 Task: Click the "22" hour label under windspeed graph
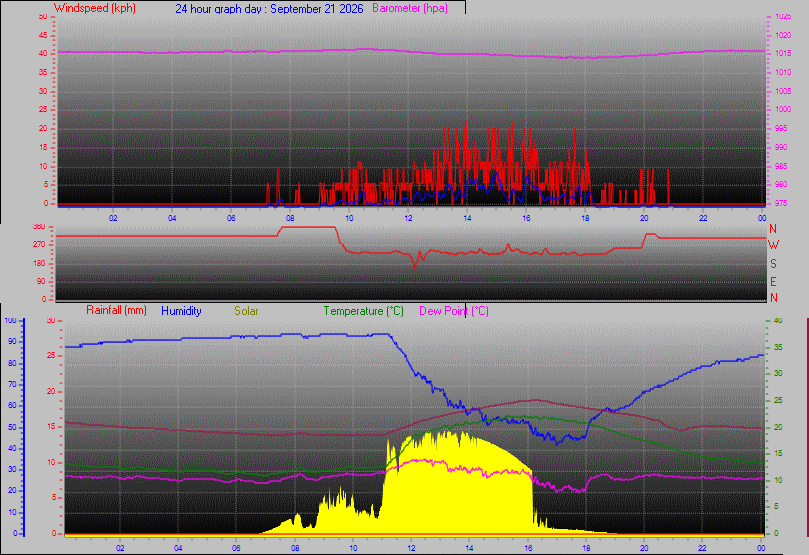click(x=703, y=218)
